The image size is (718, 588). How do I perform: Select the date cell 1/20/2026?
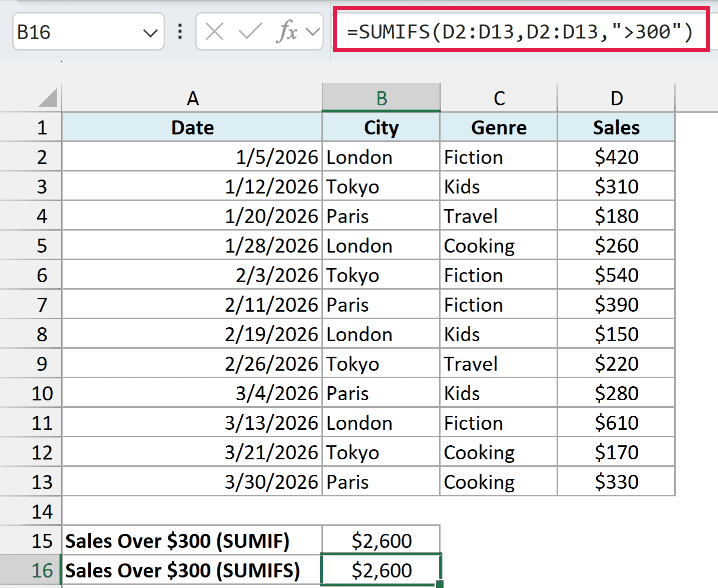pyautogui.click(x=192, y=216)
